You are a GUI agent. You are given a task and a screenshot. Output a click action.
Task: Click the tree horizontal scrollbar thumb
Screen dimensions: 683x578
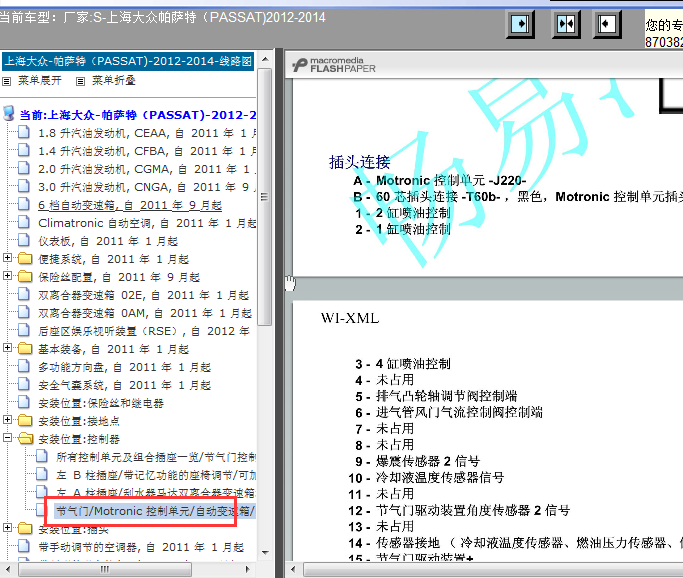pos(105,569)
